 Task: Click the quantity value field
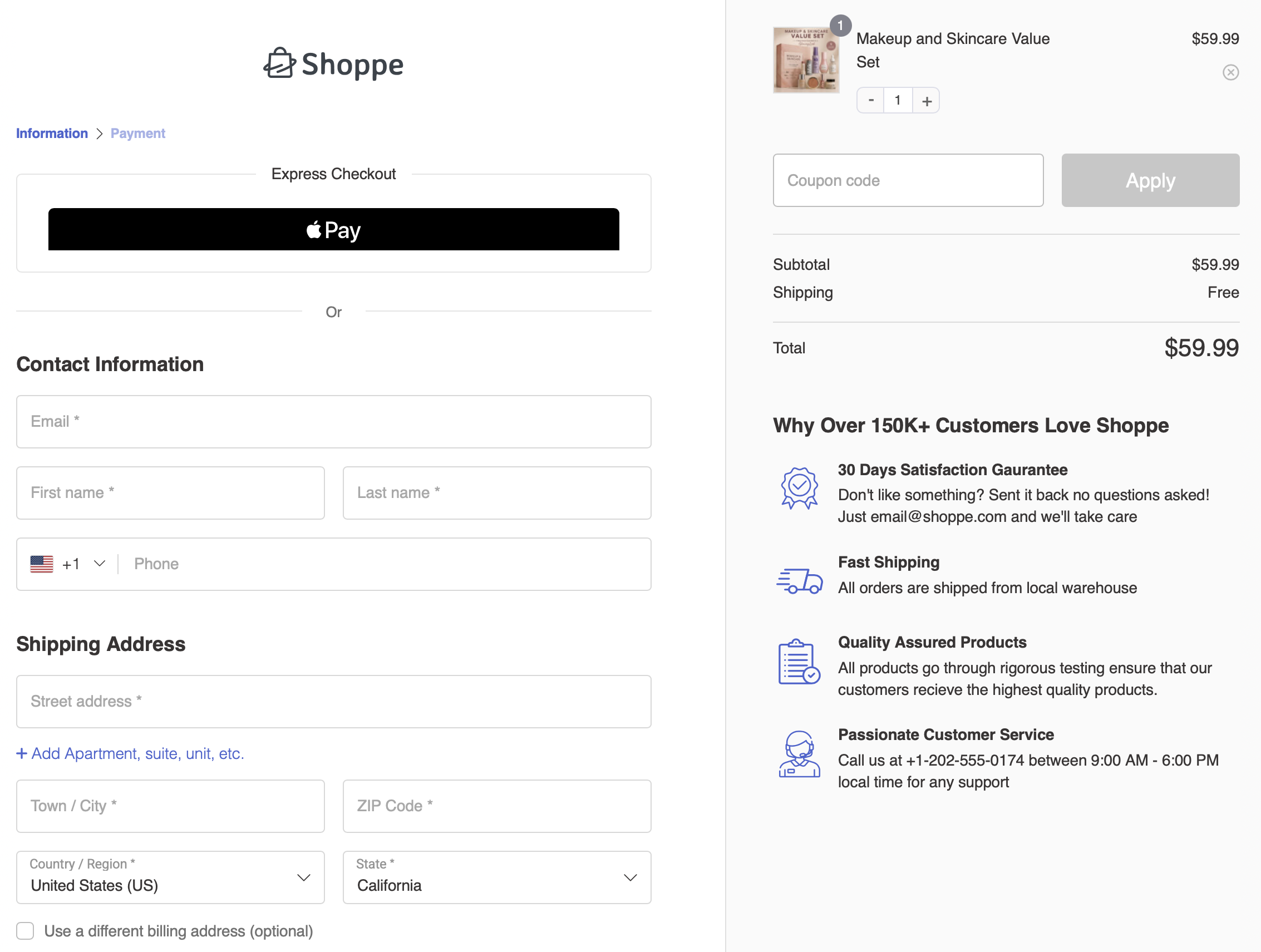[898, 100]
